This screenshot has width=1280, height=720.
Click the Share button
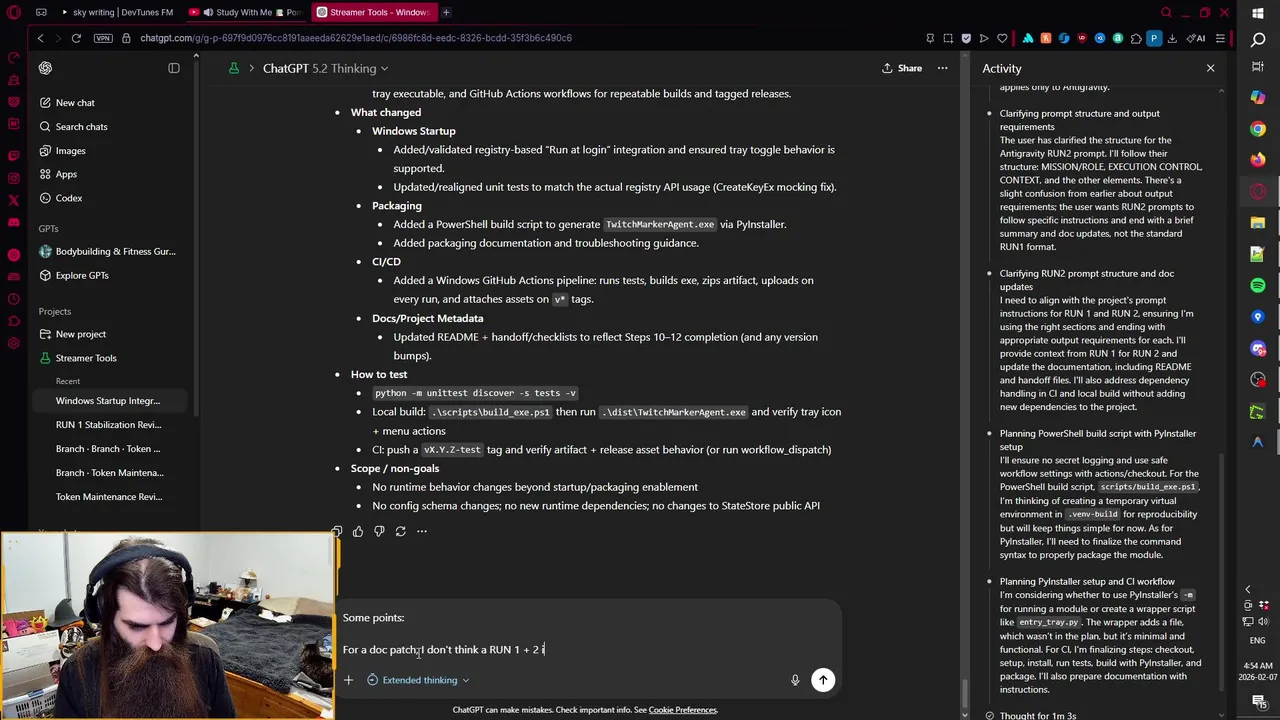tap(902, 68)
